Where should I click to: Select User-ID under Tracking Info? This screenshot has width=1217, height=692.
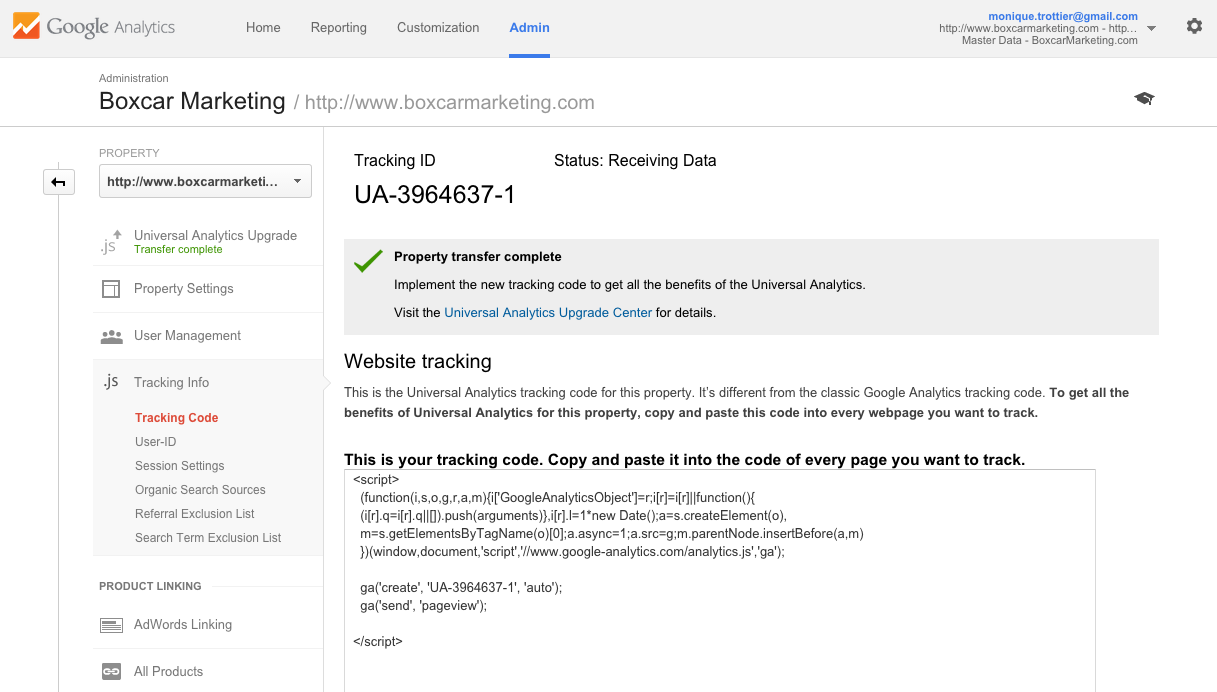[x=156, y=442]
